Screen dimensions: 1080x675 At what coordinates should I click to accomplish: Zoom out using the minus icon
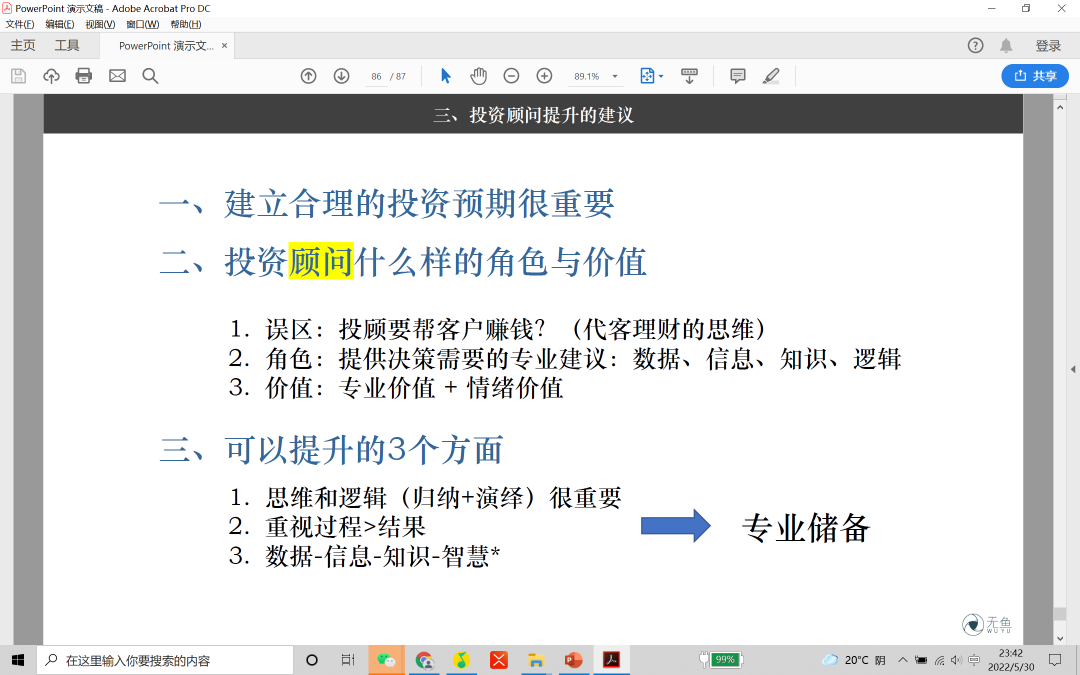tap(510, 75)
